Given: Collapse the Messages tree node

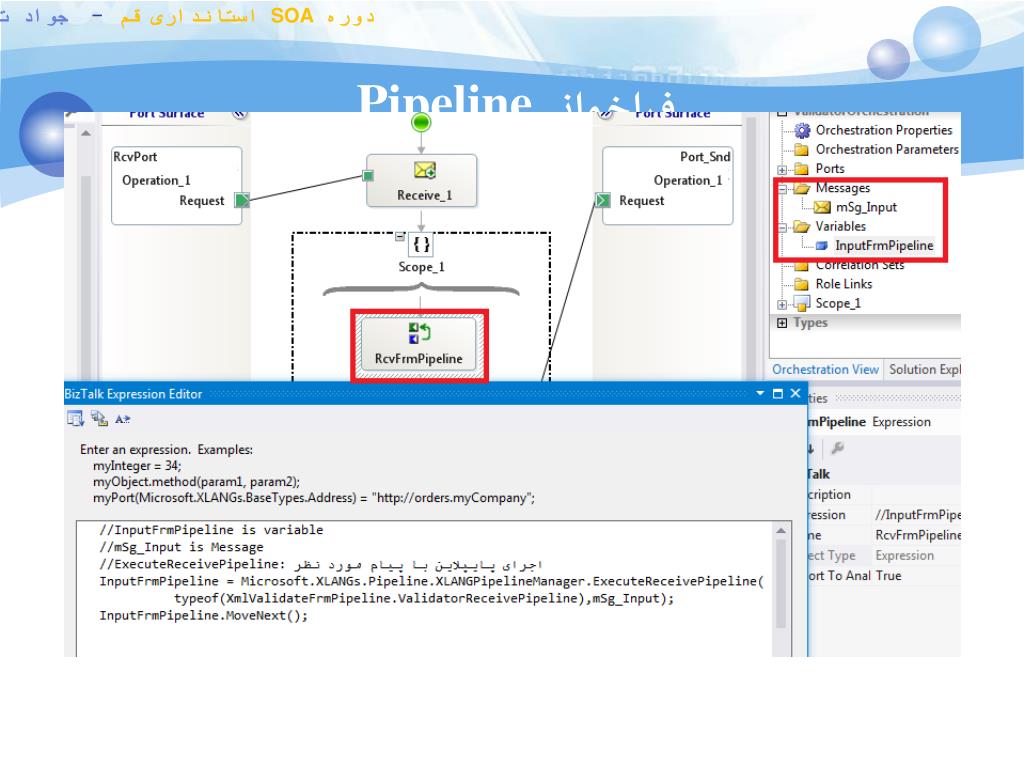Looking at the screenshot, I should coord(782,188).
